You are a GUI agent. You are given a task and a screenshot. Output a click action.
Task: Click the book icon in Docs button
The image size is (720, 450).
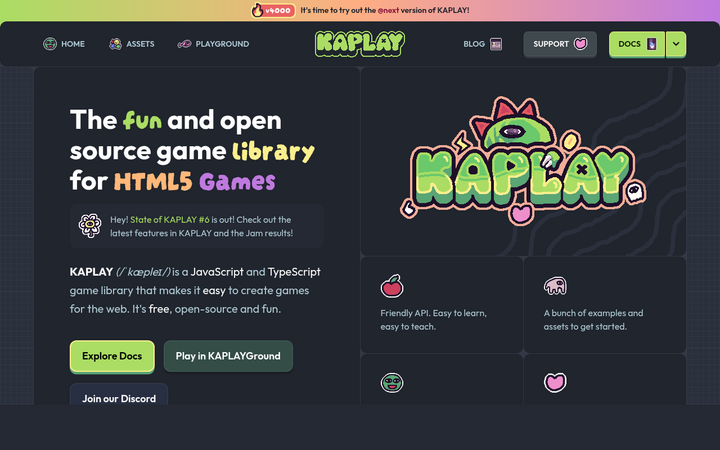tap(652, 44)
